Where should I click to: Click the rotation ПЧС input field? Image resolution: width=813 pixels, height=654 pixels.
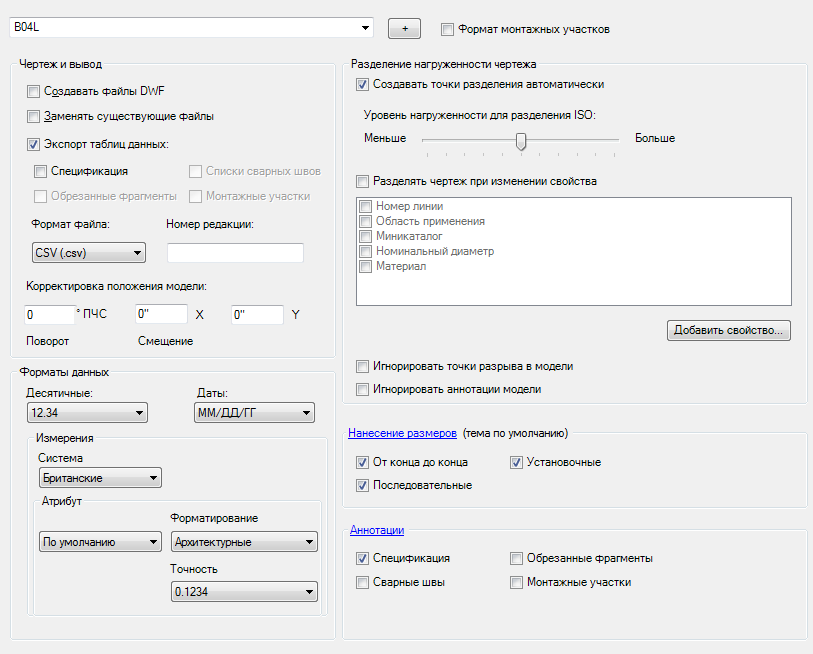click(49, 314)
